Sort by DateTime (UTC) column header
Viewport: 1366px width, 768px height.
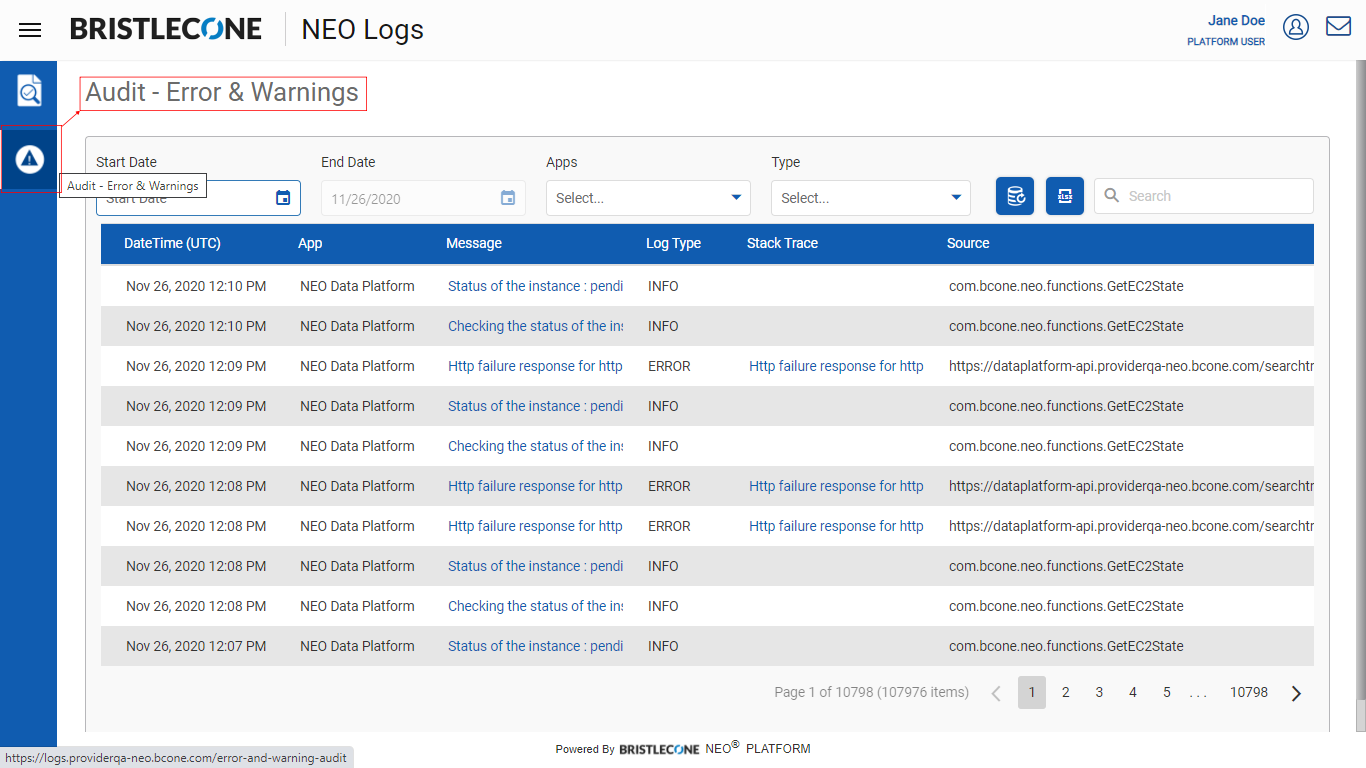pos(172,243)
